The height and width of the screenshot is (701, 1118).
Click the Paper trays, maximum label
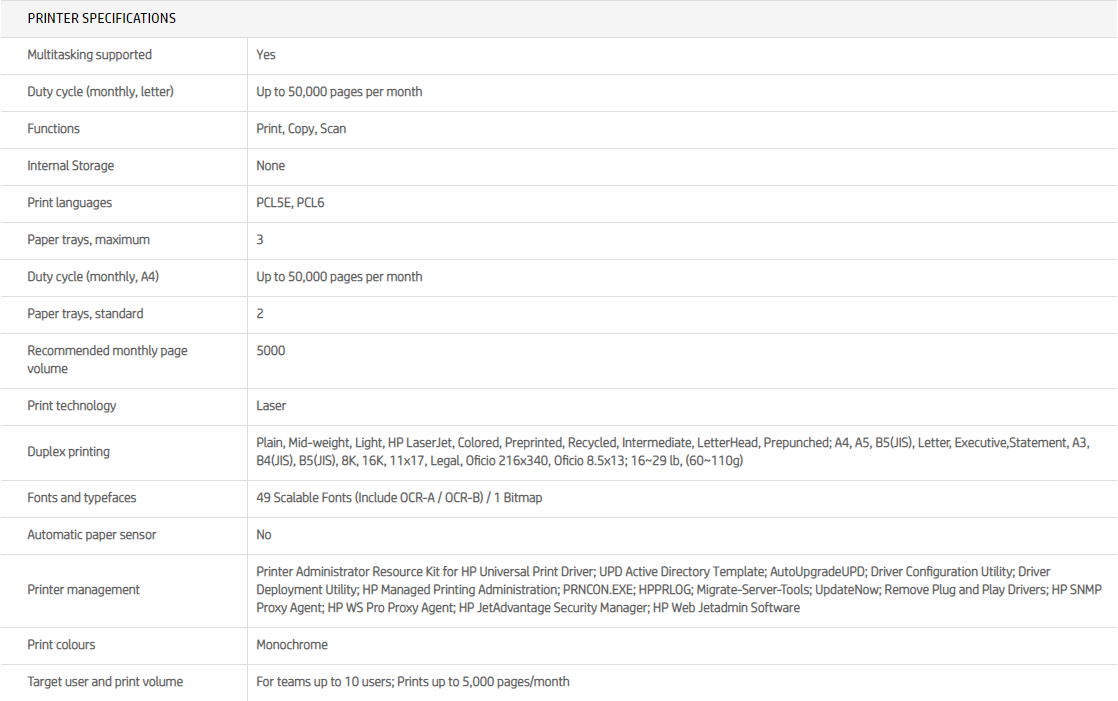[88, 240]
